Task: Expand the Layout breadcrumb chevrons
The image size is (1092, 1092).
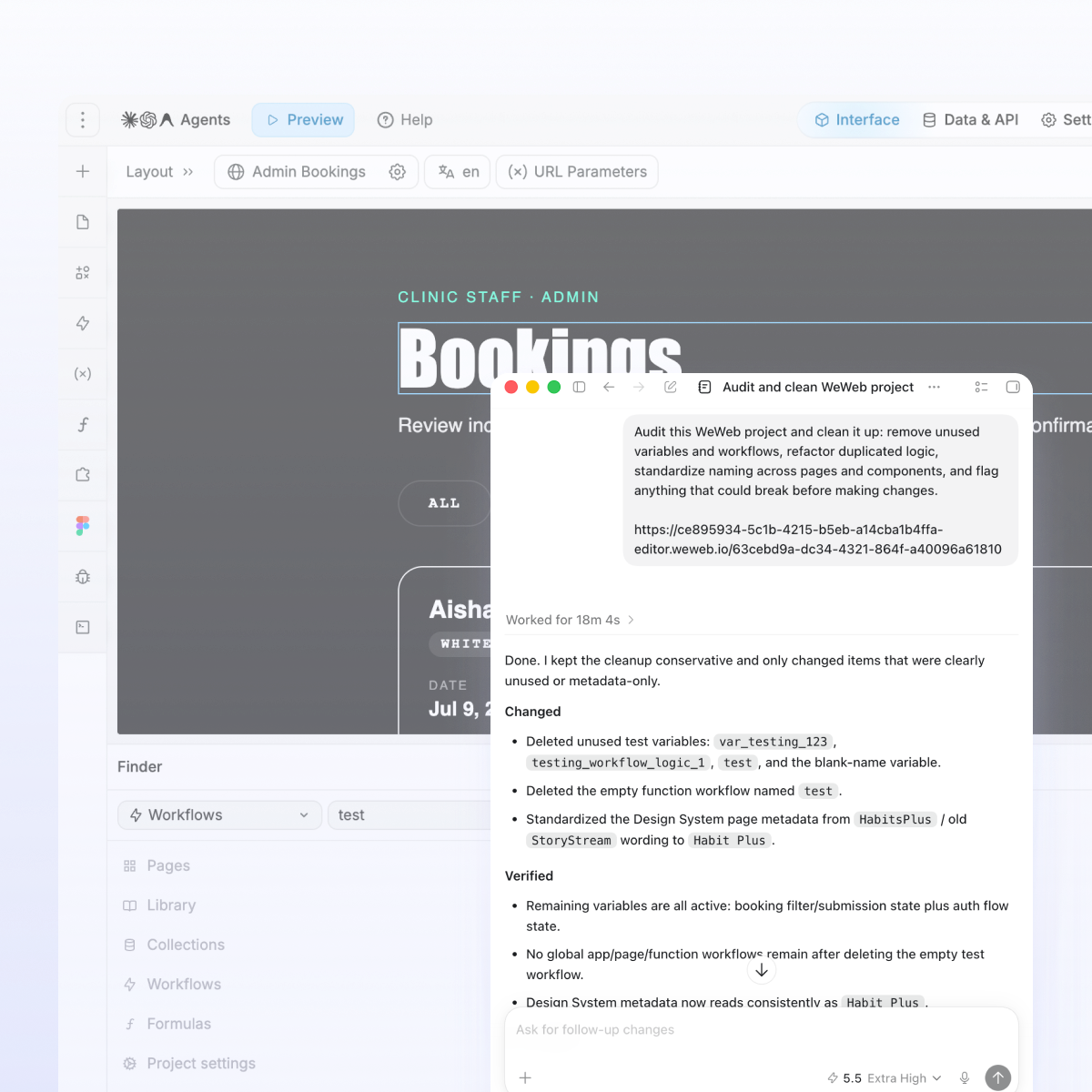Action: pos(187,172)
